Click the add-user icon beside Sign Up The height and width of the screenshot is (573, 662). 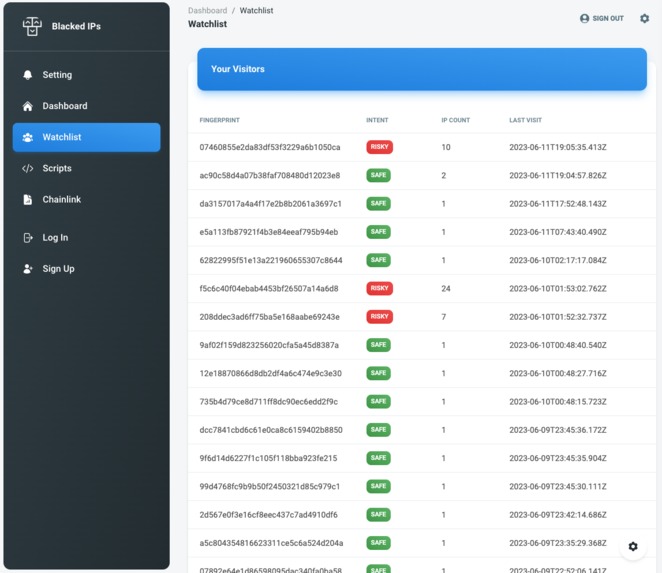click(x=28, y=269)
